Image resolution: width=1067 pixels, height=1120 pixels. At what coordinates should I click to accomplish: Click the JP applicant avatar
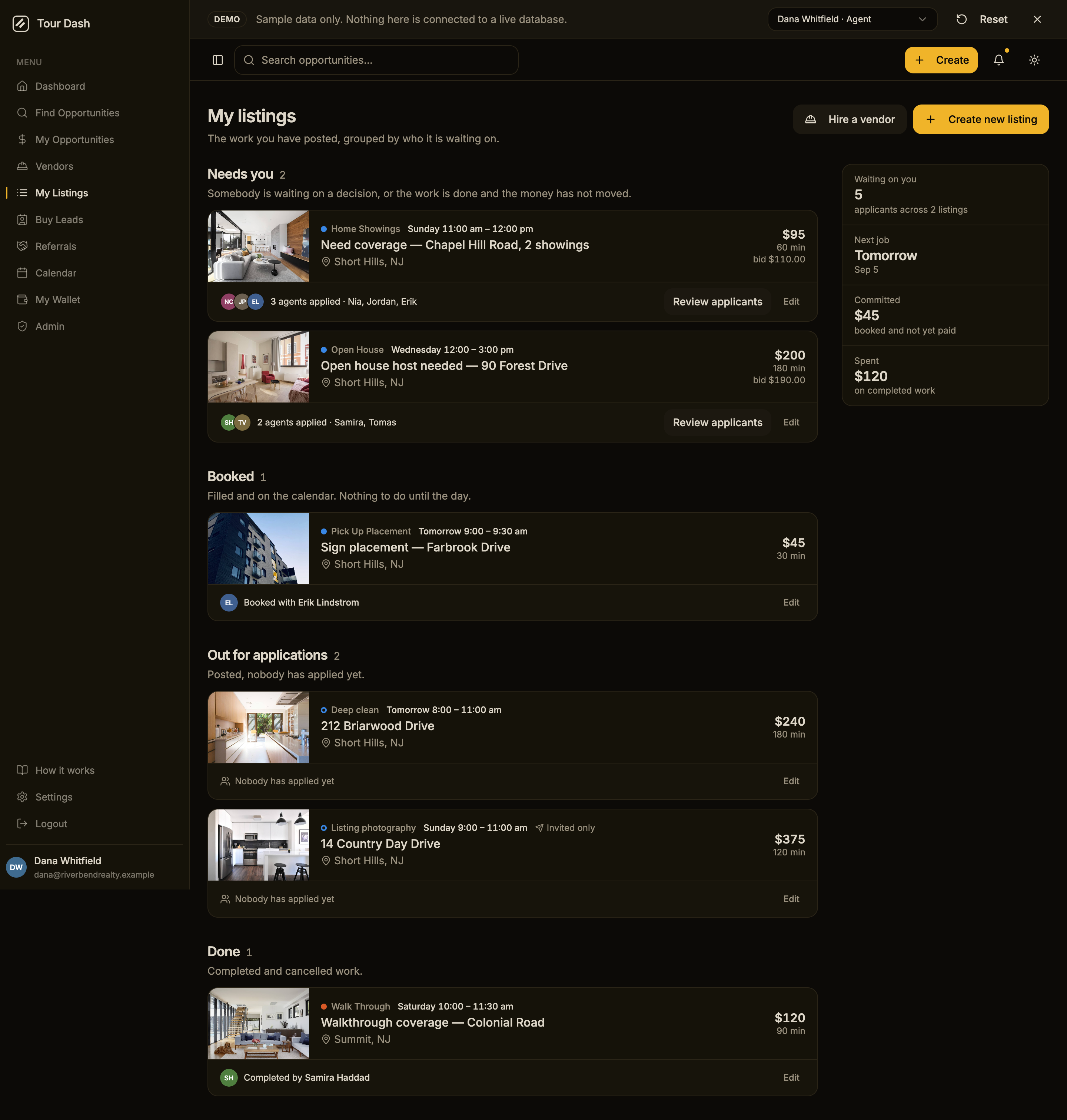[242, 302]
